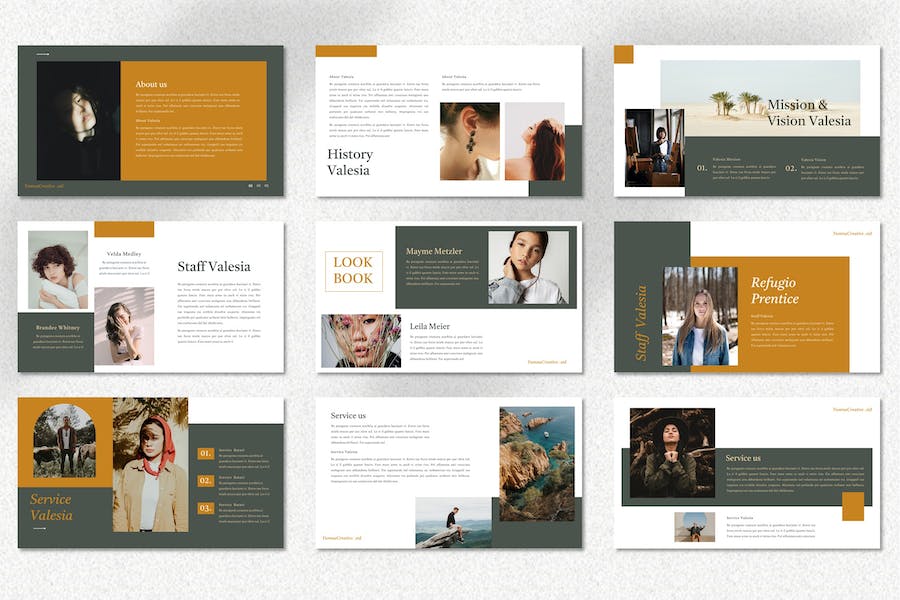900x600 pixels.
Task: Click the Leila Meier name
Action: coord(430,326)
